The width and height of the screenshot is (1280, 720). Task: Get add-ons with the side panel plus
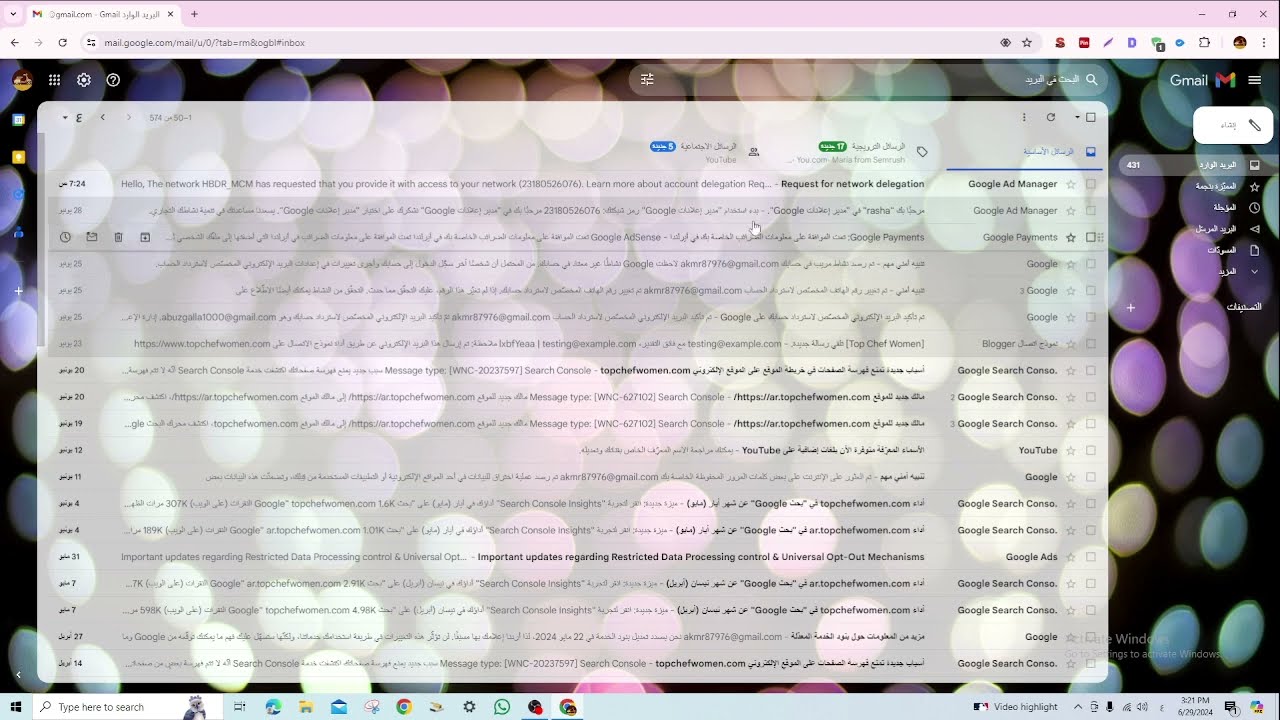[18, 290]
